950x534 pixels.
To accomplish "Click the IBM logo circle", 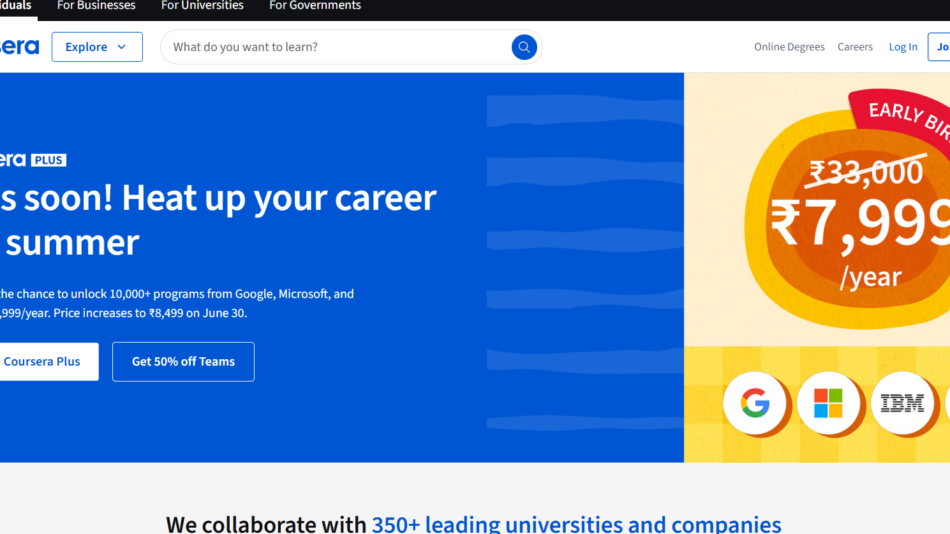I will pyautogui.click(x=902, y=403).
